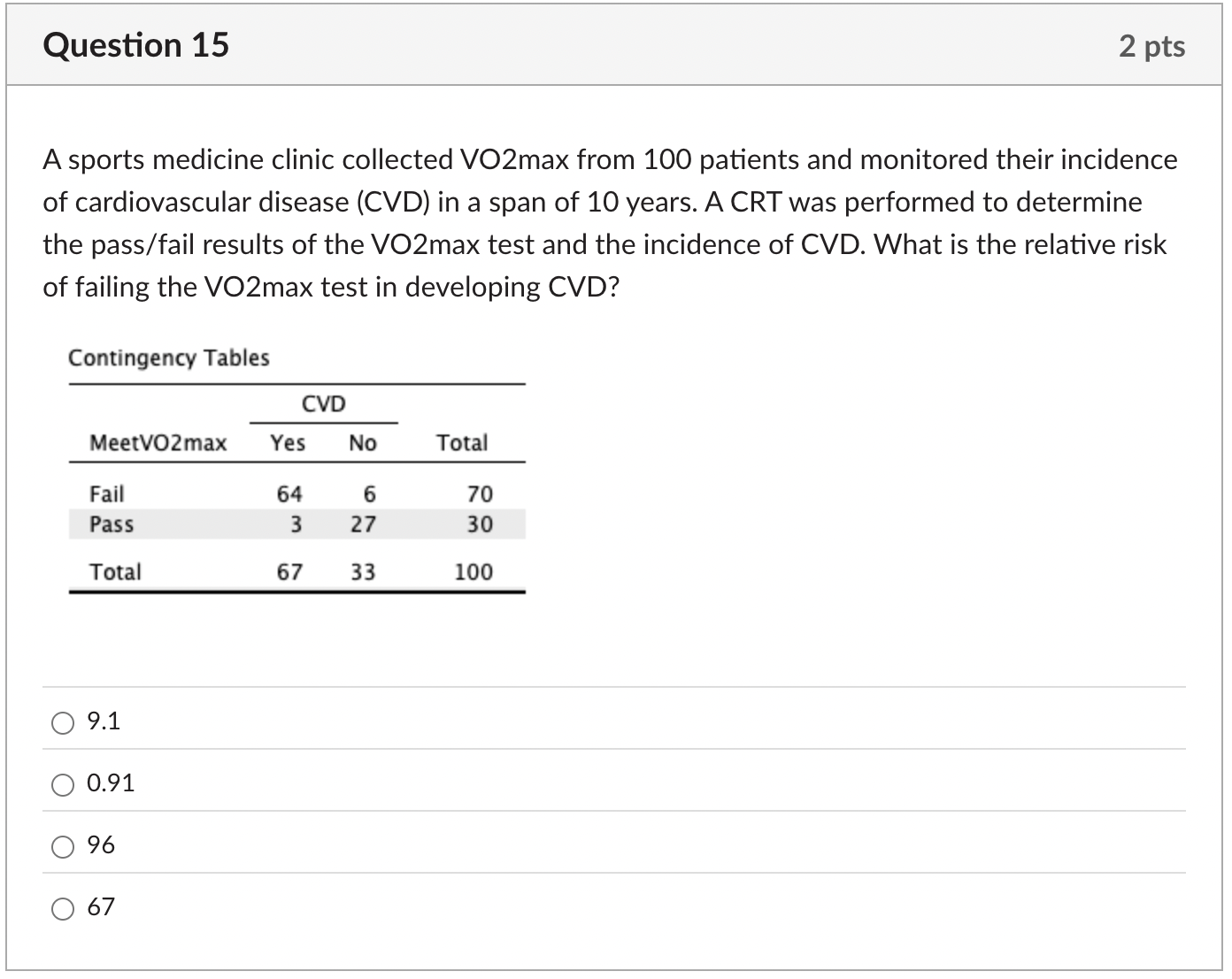The height and width of the screenshot is (979, 1232).
Task: Click the answer label 67
Action: (100, 907)
